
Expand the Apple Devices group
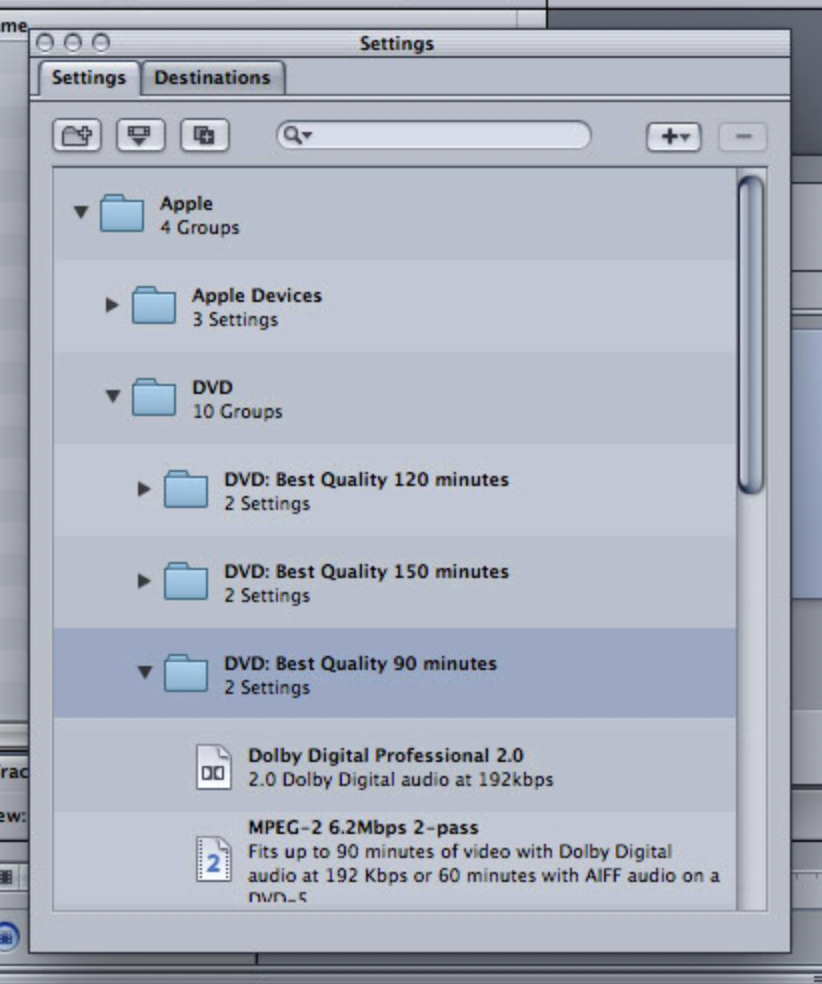click(112, 305)
